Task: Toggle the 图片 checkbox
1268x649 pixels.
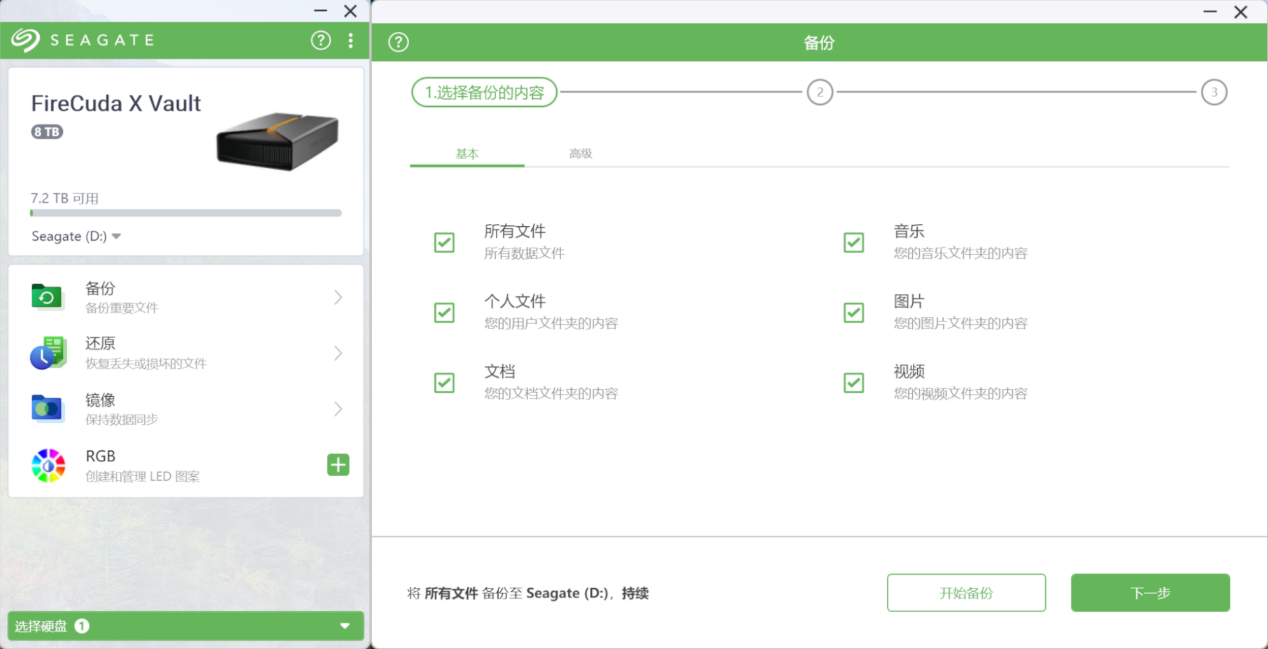Action: click(853, 312)
